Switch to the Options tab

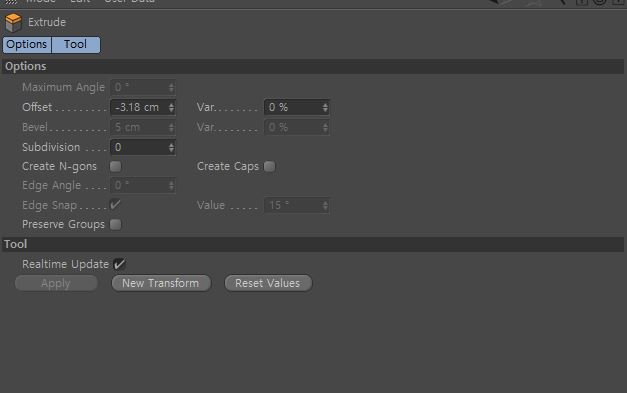coord(27,44)
